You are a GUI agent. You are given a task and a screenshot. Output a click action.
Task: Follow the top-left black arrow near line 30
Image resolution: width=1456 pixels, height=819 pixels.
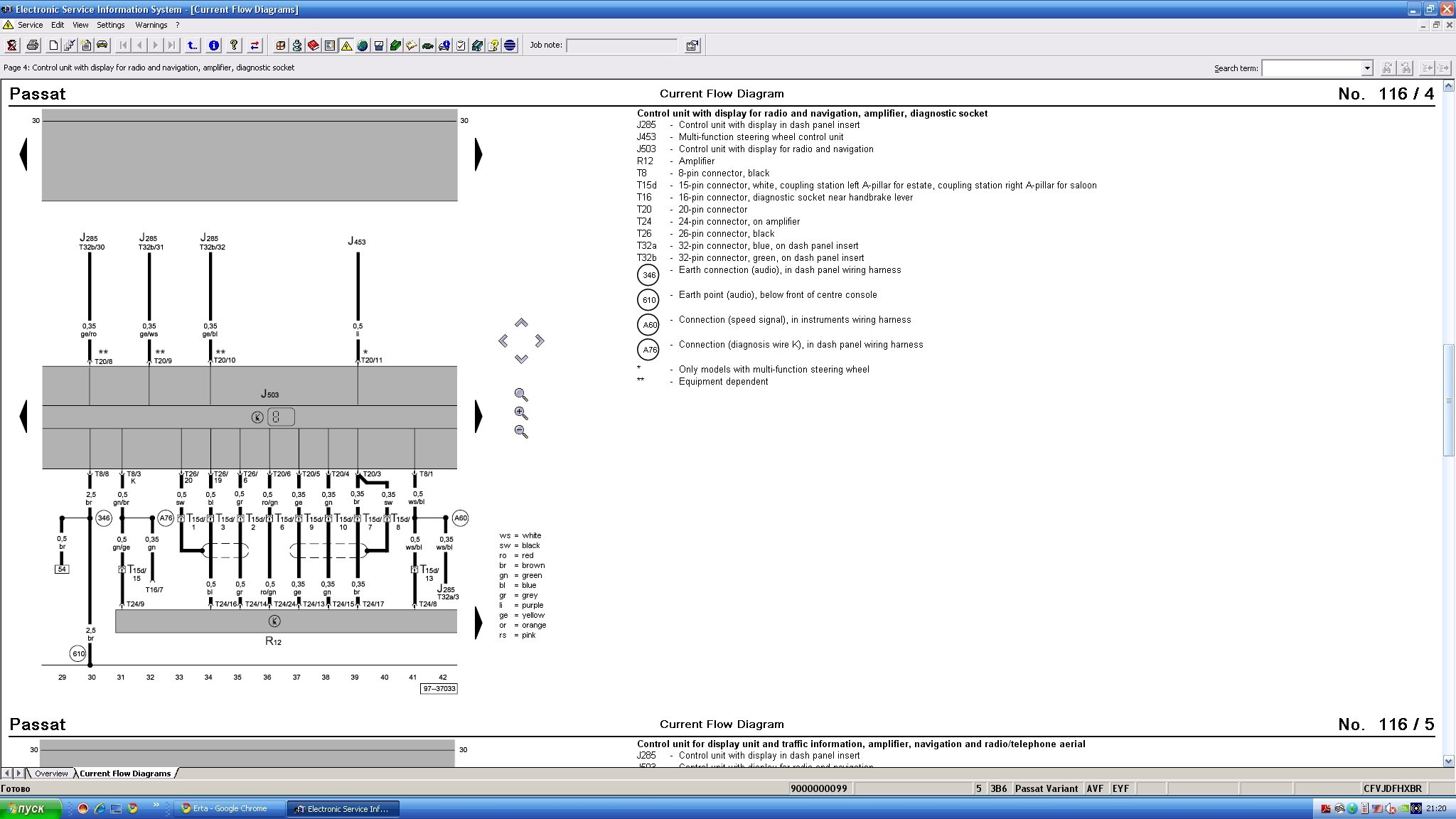[x=23, y=154]
